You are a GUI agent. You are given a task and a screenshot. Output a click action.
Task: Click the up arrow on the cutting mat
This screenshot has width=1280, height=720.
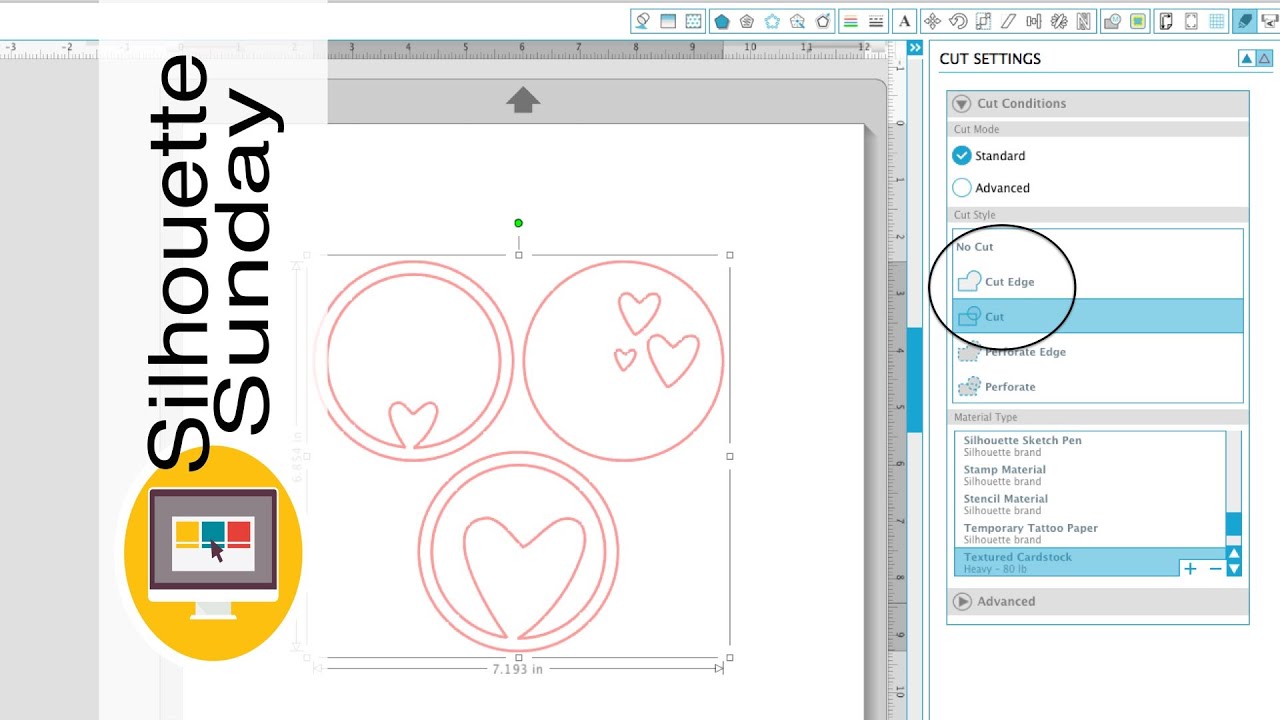523,99
